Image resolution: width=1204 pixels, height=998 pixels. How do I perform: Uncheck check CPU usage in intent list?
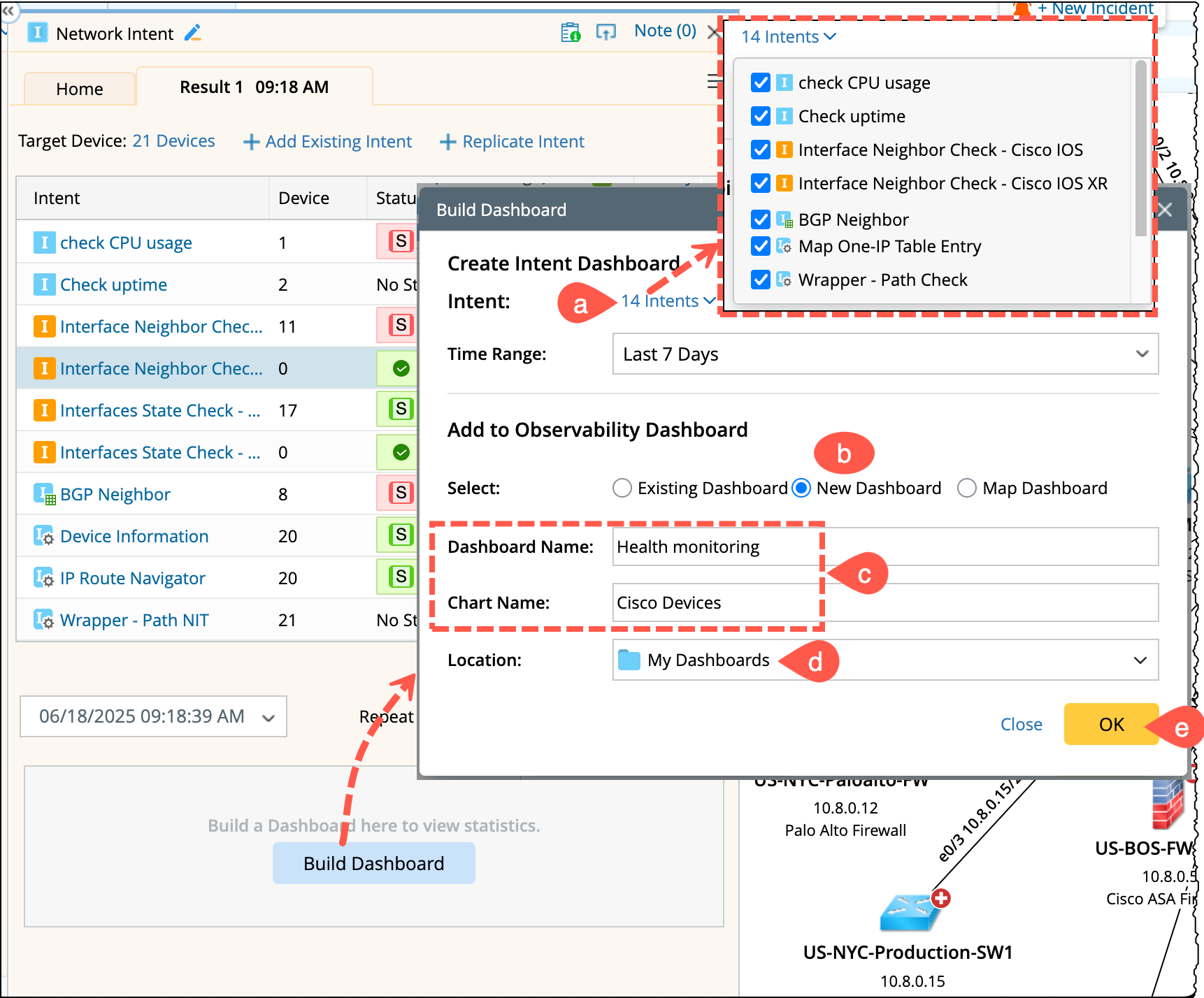tap(761, 82)
